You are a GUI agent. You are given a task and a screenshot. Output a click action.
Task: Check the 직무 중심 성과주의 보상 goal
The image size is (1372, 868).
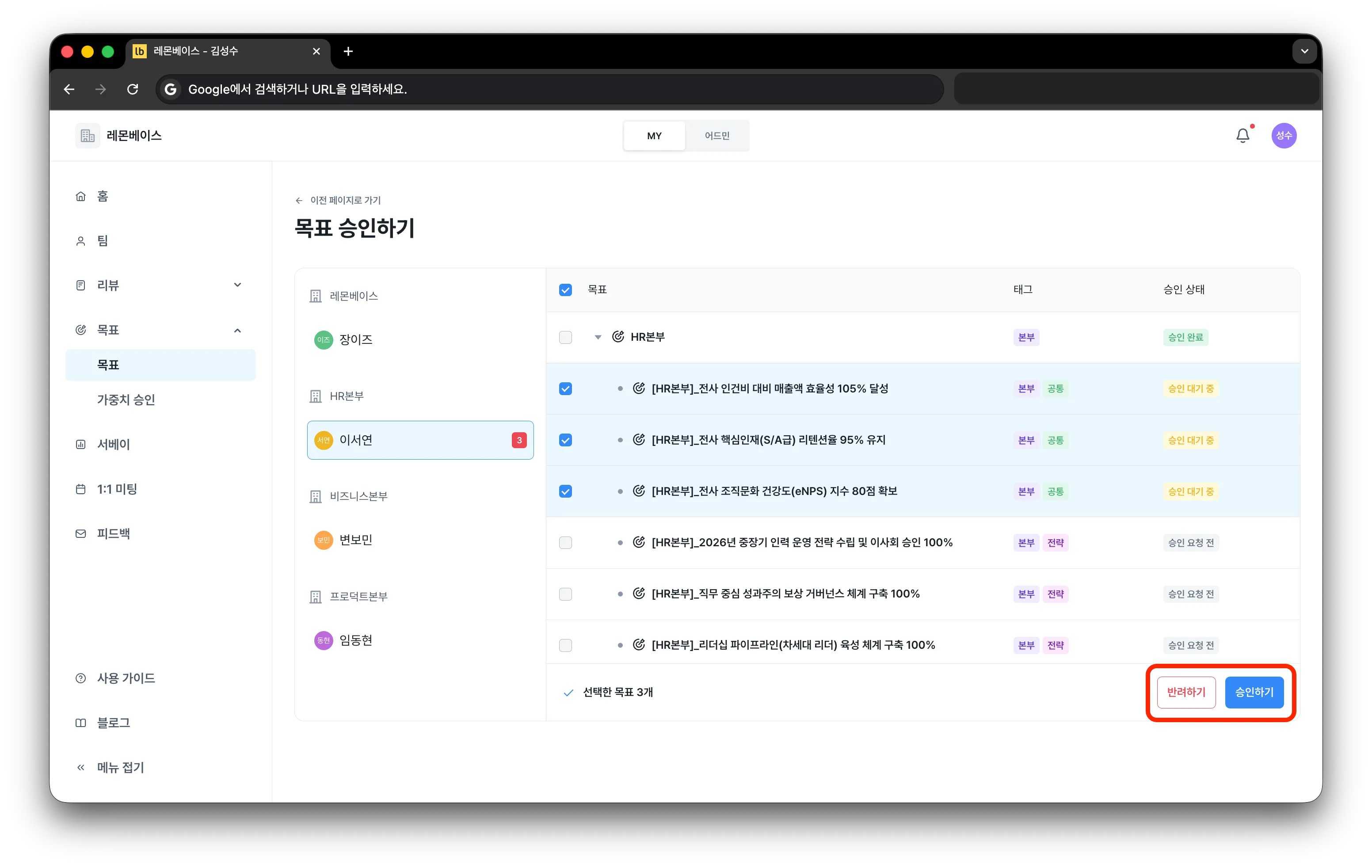tap(565, 594)
